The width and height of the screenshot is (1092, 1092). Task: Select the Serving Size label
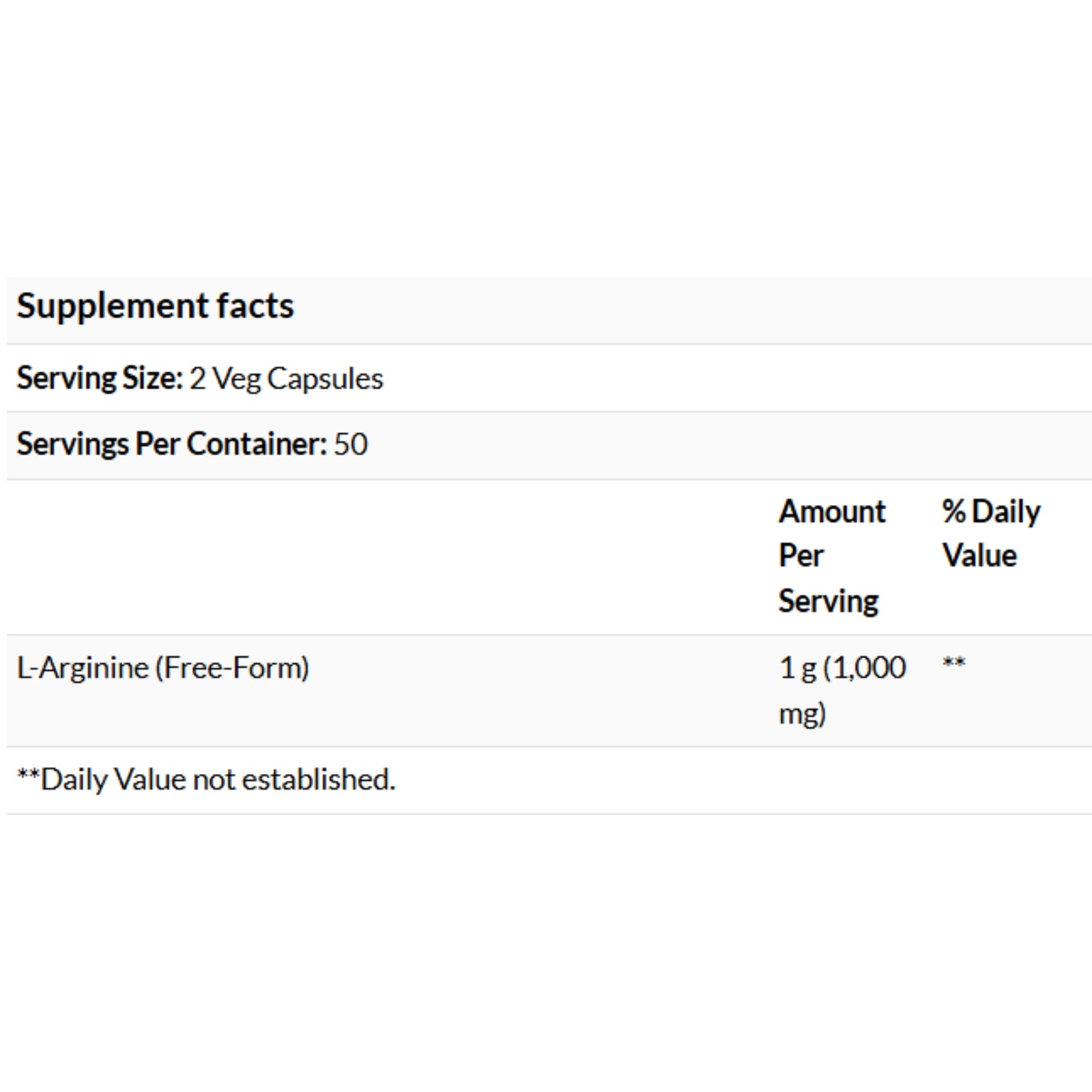100,379
